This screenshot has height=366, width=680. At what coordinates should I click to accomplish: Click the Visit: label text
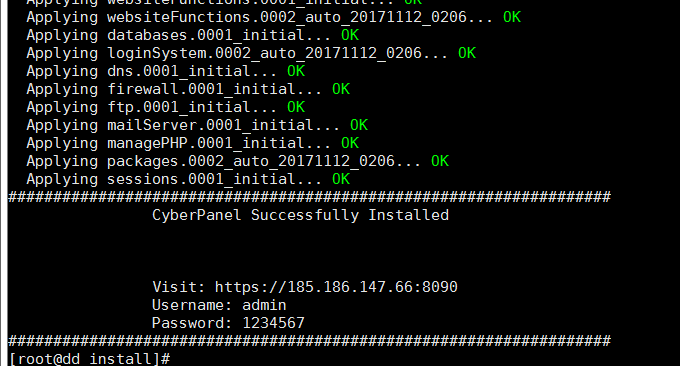tap(179, 287)
